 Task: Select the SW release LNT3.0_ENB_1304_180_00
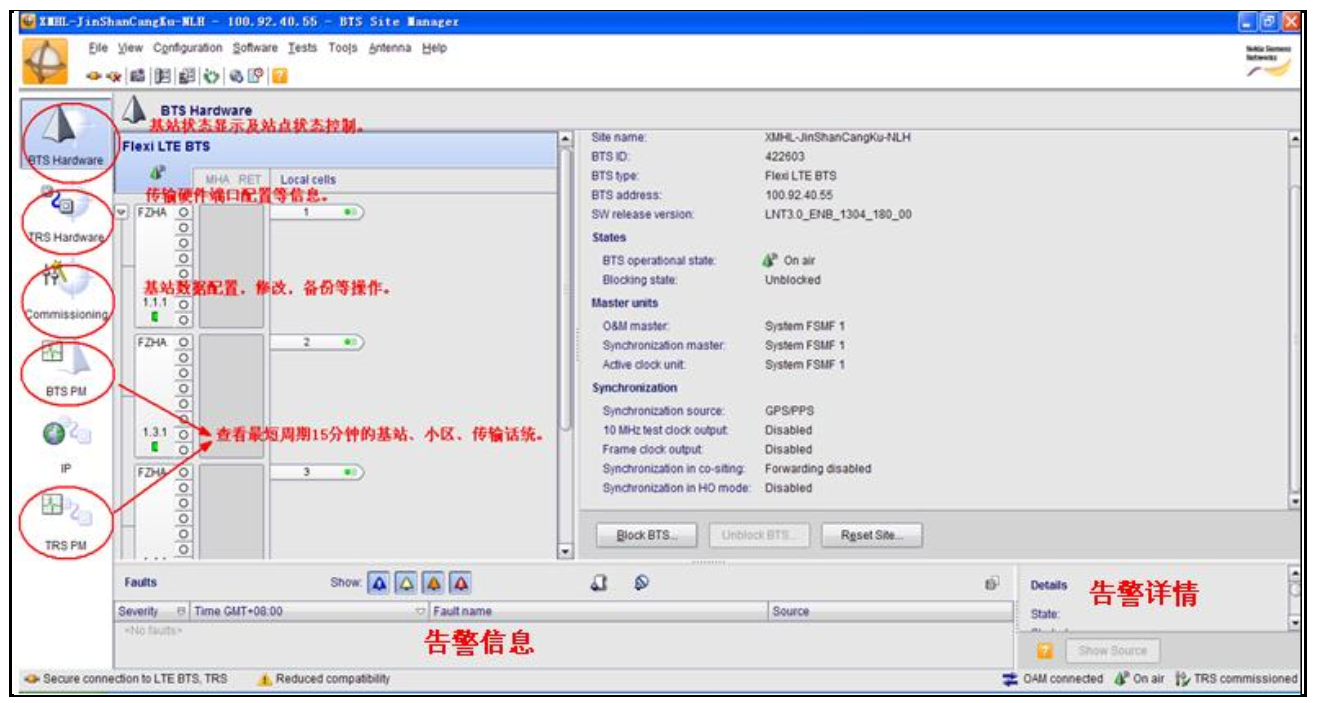coord(838,215)
